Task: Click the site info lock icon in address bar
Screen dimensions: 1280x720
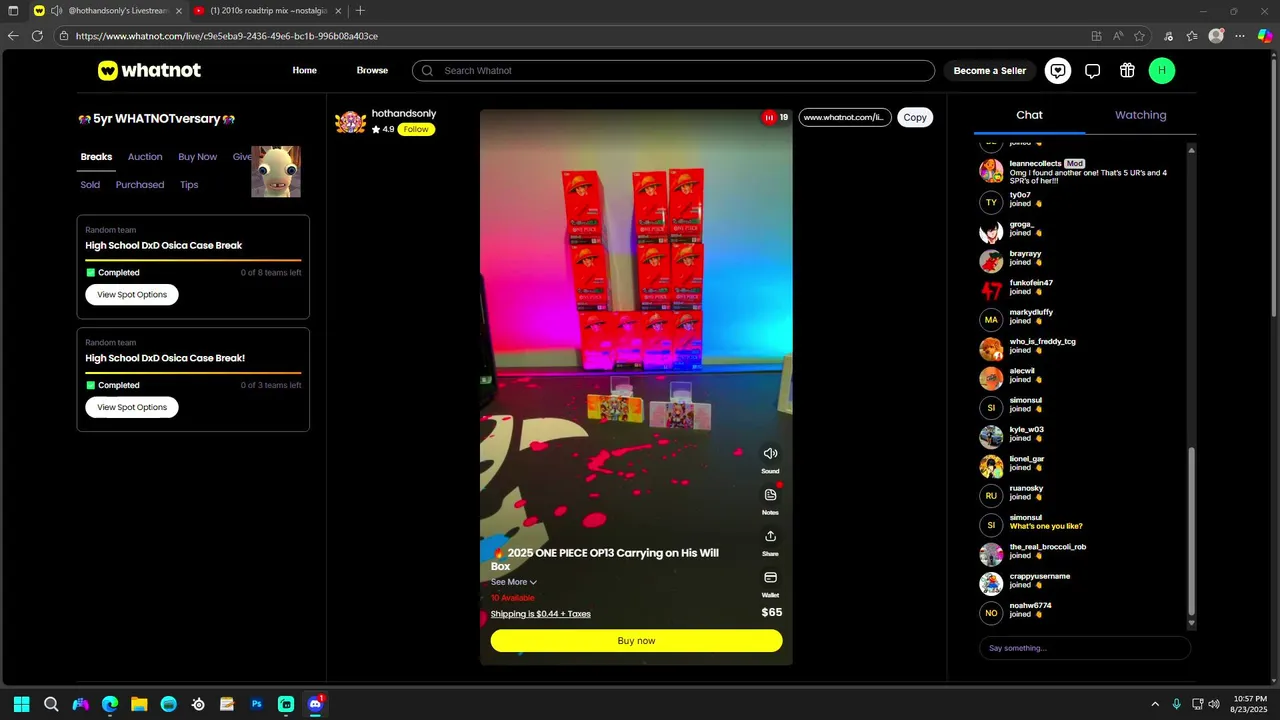Action: pyautogui.click(x=64, y=35)
